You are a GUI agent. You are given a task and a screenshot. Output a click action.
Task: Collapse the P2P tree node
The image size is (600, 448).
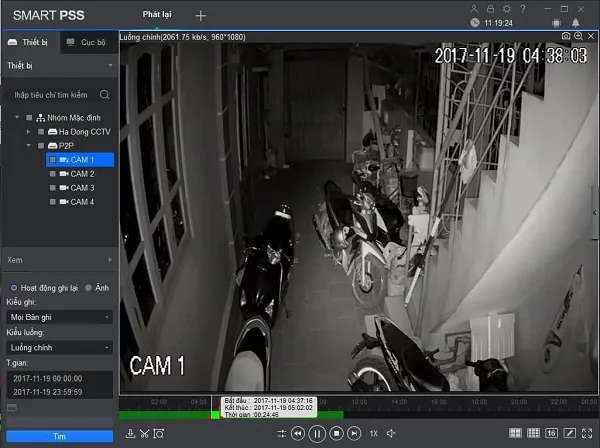pyautogui.click(x=28, y=145)
